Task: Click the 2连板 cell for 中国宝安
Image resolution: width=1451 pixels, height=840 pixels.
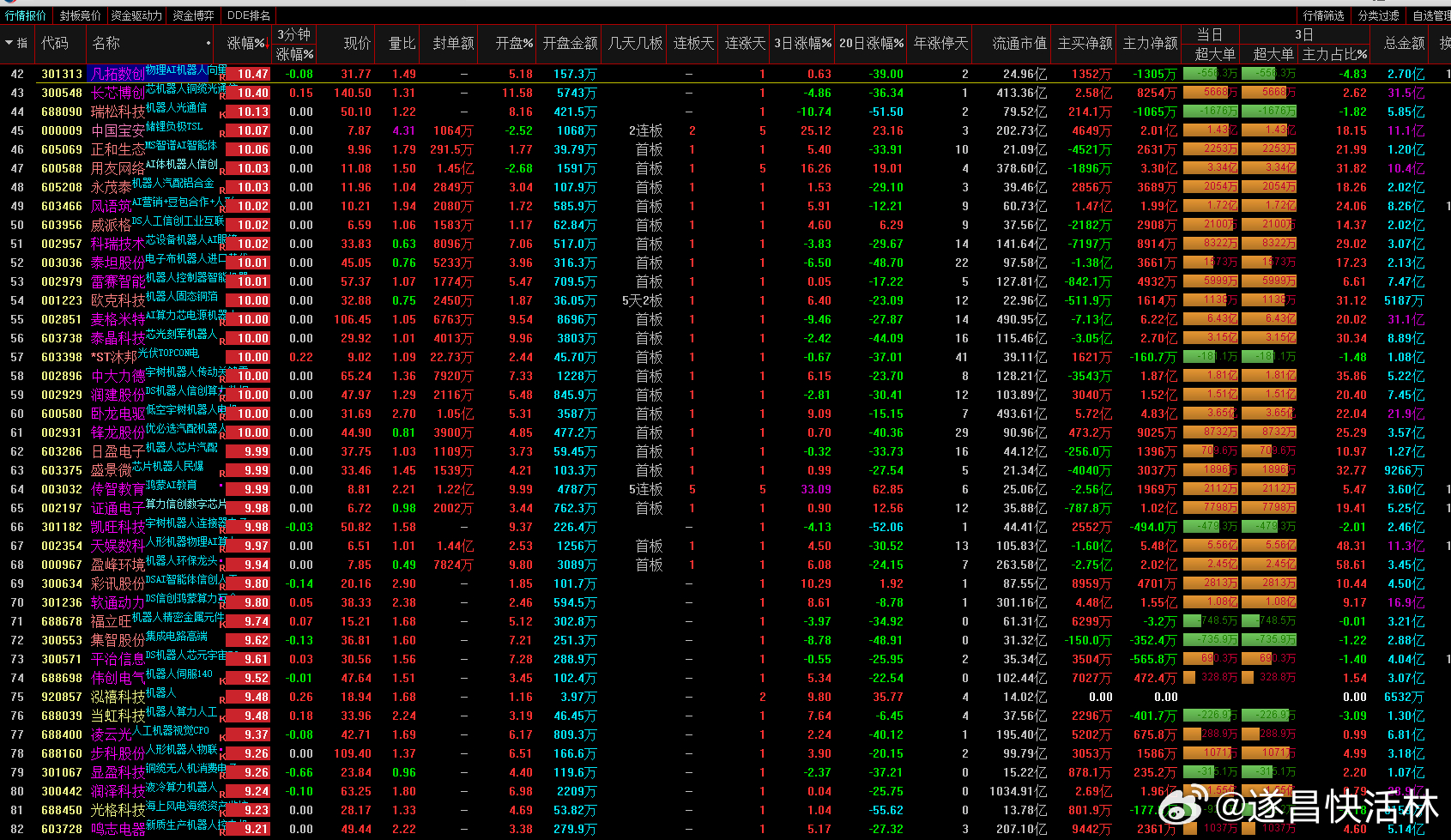Action: (x=645, y=130)
